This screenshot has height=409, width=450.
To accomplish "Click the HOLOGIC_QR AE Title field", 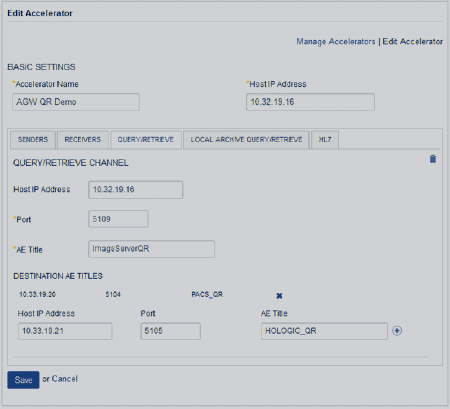I will [324, 331].
